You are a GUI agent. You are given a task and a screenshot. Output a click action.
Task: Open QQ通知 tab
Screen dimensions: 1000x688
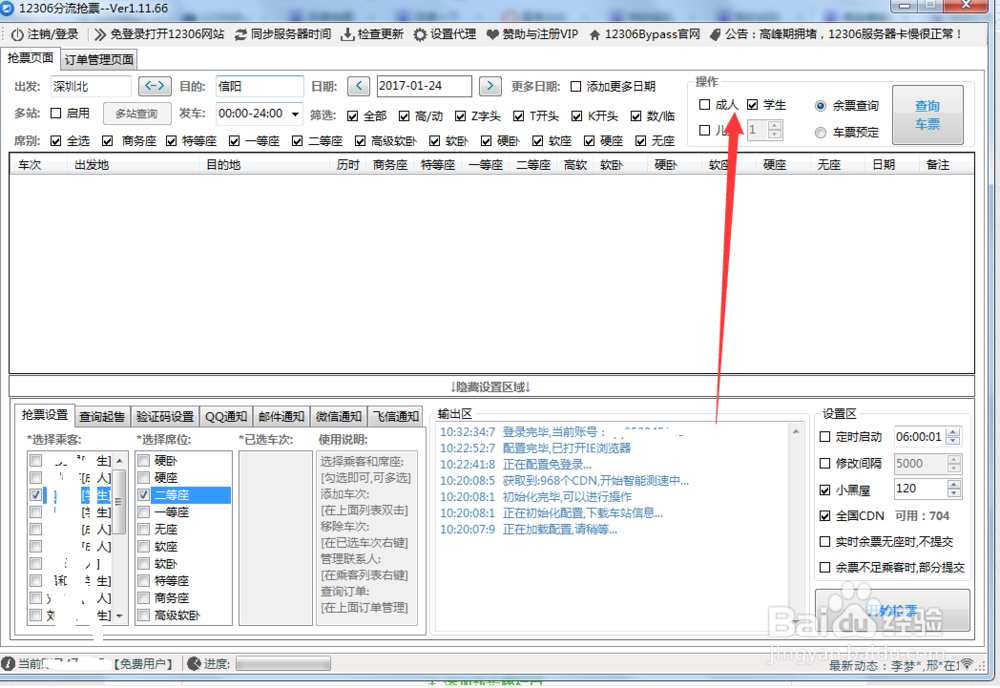pos(226,416)
